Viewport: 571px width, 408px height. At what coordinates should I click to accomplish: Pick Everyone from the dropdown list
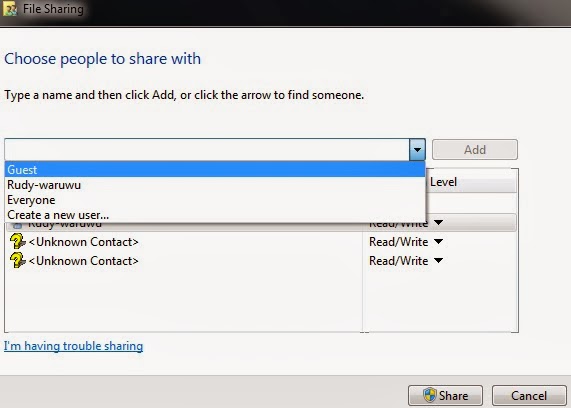pyautogui.click(x=215, y=200)
